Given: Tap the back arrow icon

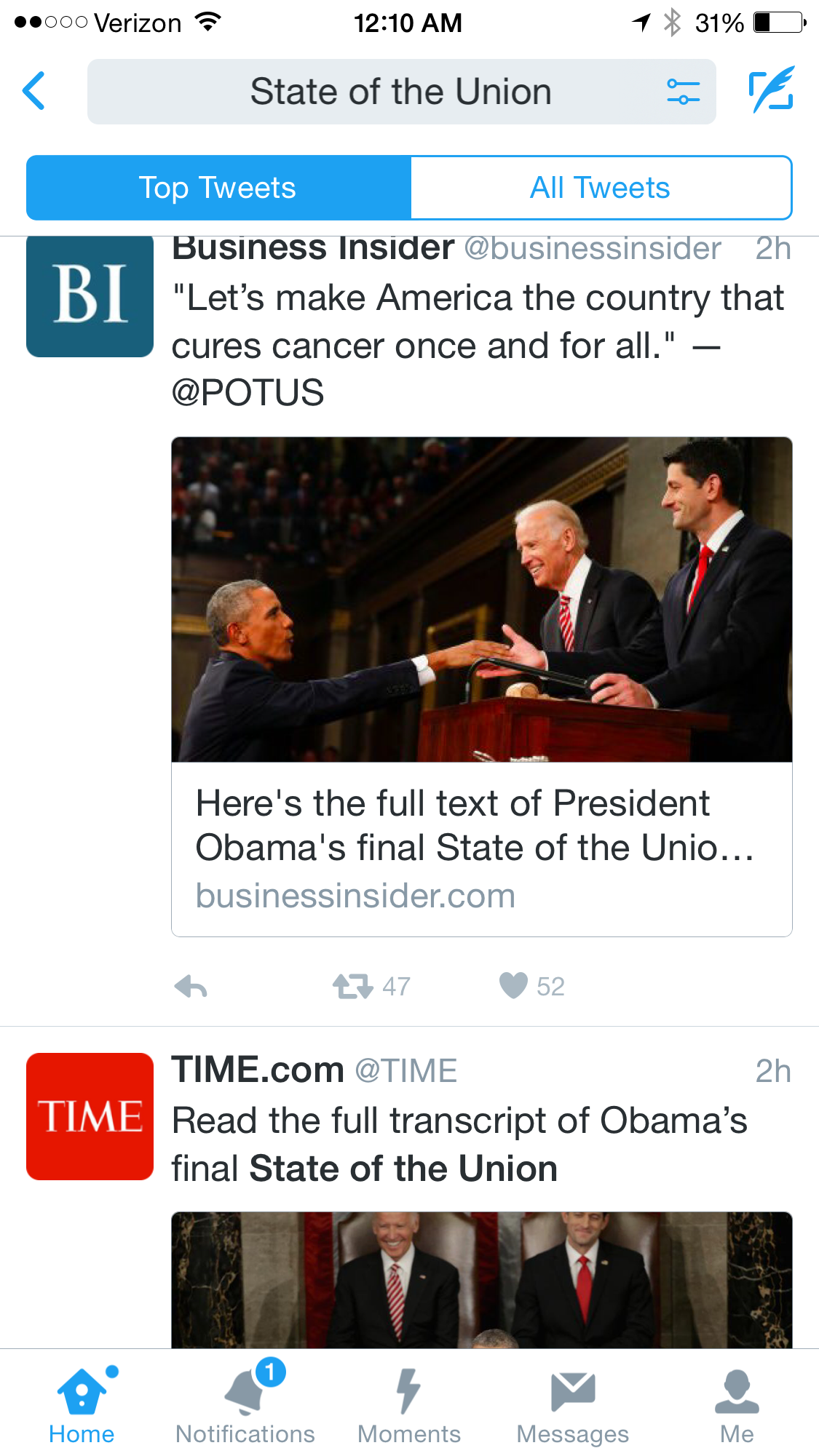Looking at the screenshot, I should (34, 91).
